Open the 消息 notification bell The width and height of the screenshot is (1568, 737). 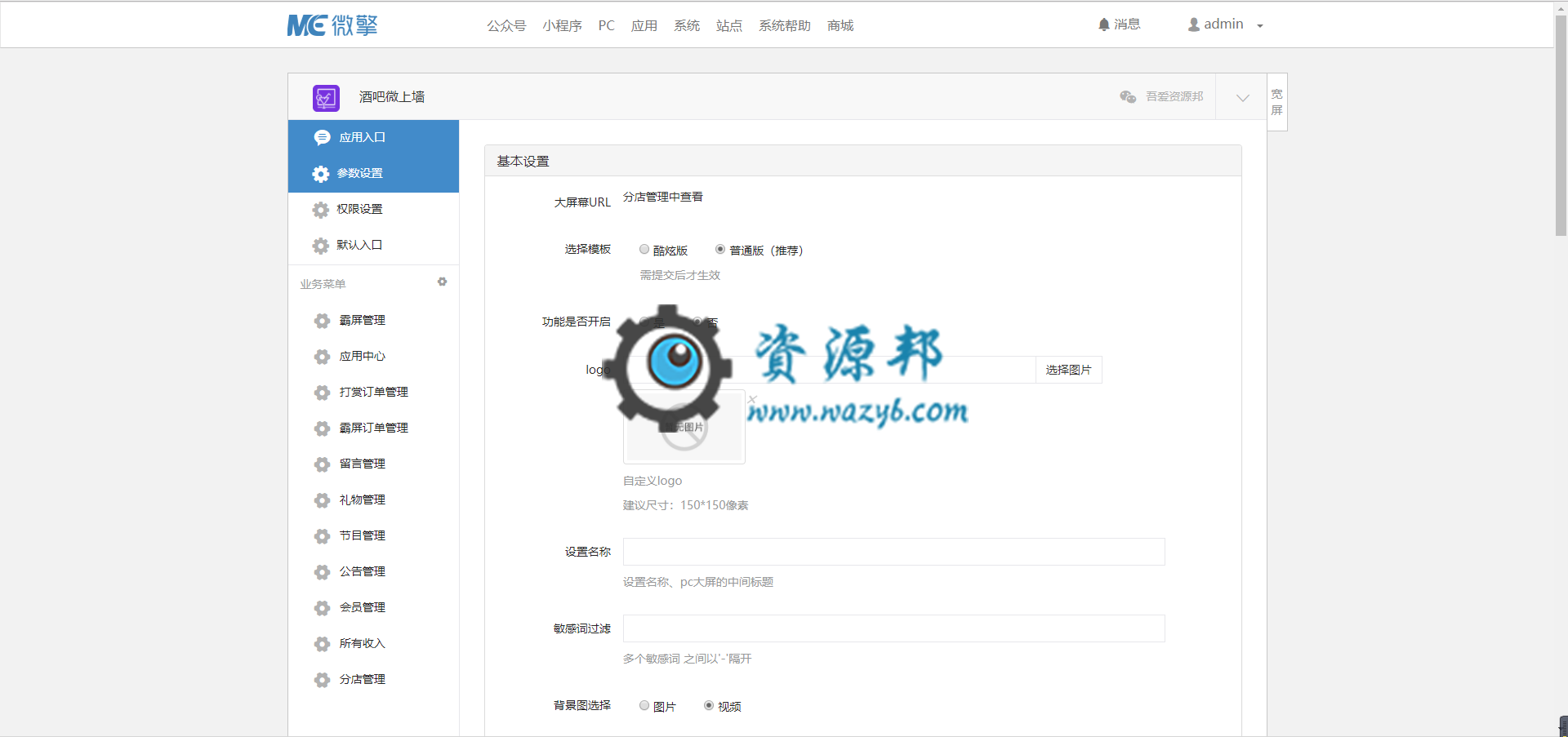coord(1104,24)
